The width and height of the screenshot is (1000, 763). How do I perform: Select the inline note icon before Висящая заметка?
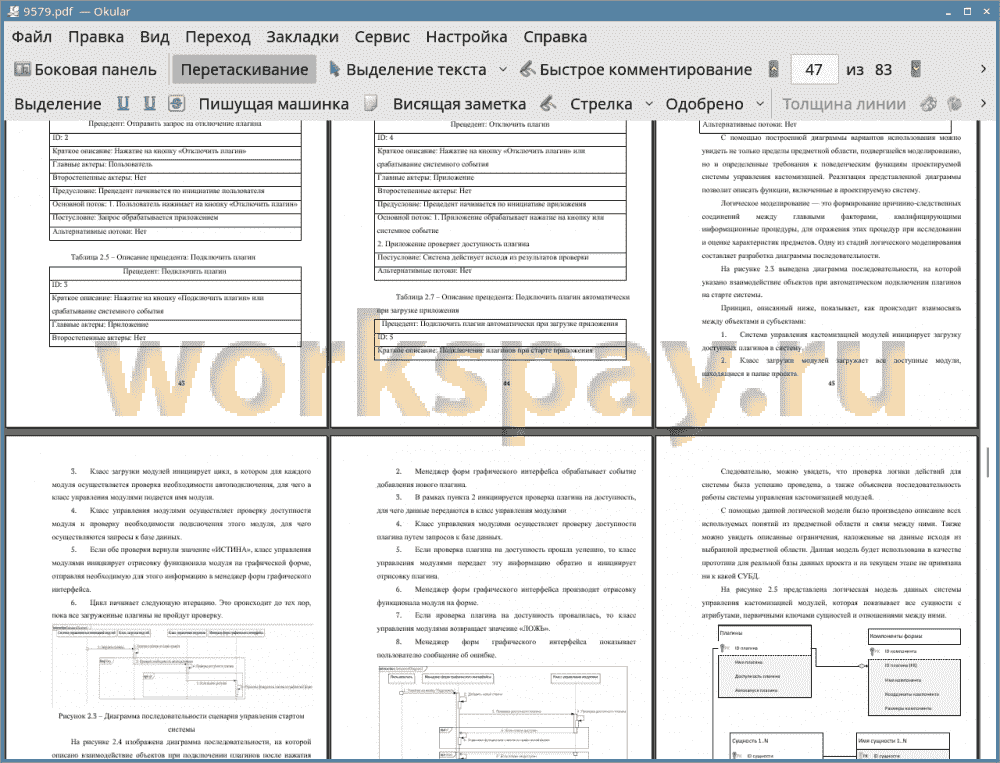click(x=371, y=103)
